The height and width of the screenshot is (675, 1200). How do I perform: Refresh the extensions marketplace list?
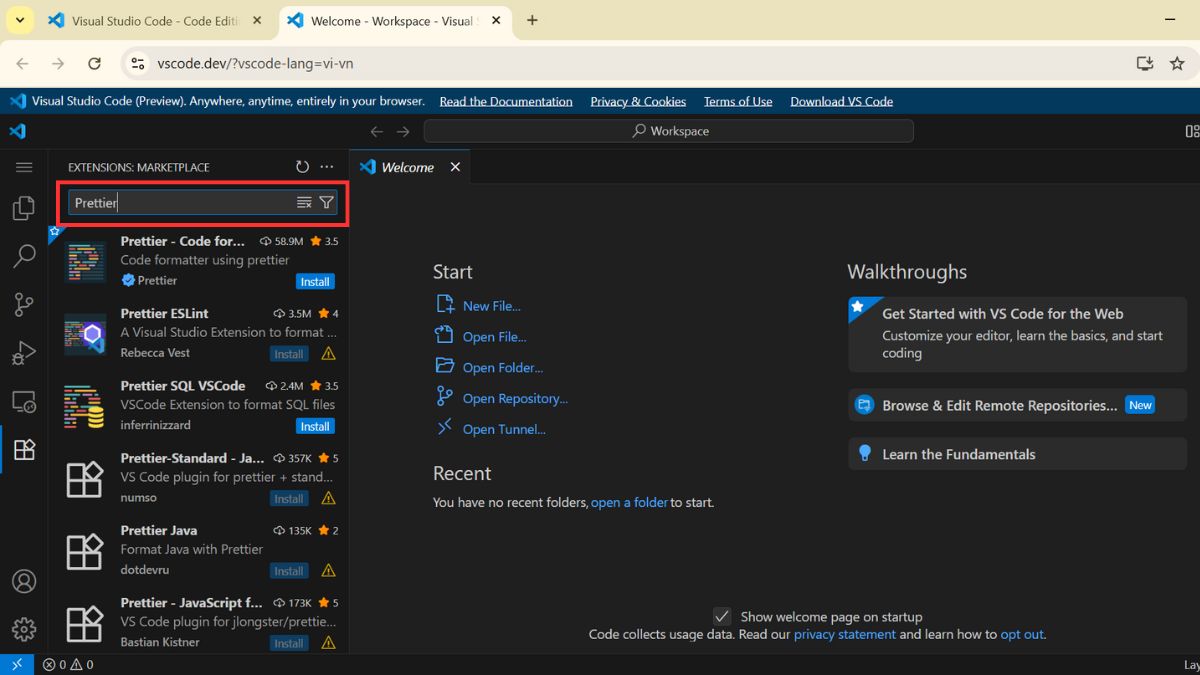click(303, 167)
